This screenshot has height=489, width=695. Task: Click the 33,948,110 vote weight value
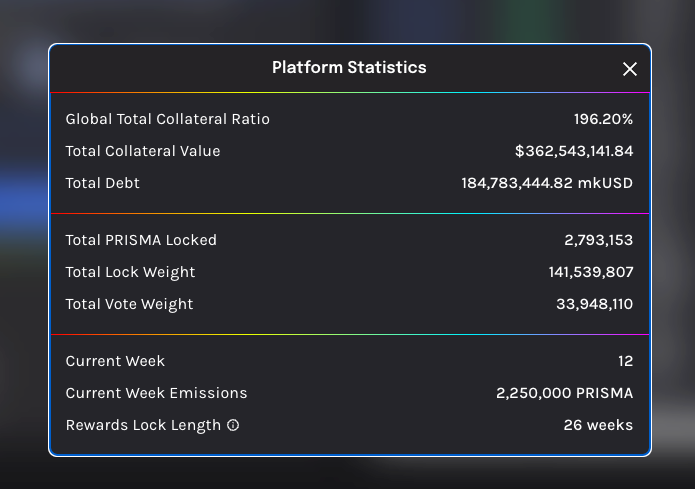tap(594, 304)
